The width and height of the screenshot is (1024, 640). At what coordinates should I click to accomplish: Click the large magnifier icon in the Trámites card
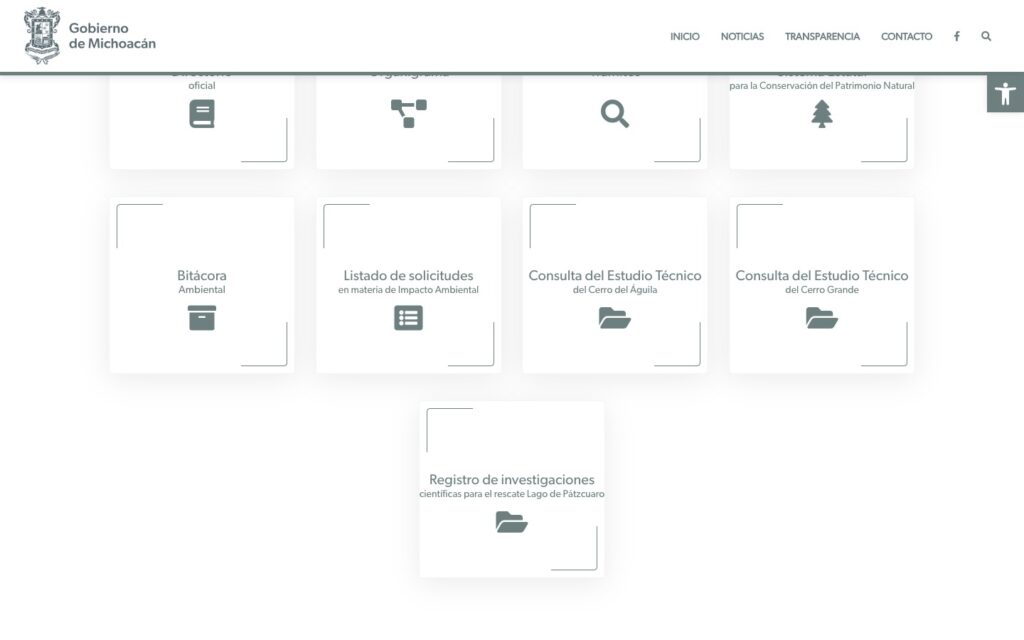[615, 114]
